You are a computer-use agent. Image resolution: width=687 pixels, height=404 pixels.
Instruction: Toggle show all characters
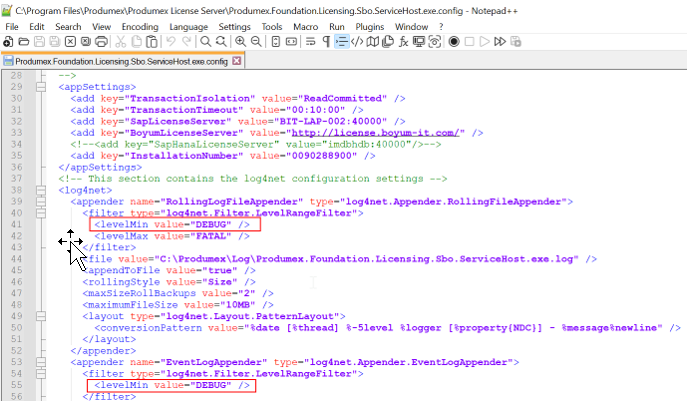coord(326,42)
